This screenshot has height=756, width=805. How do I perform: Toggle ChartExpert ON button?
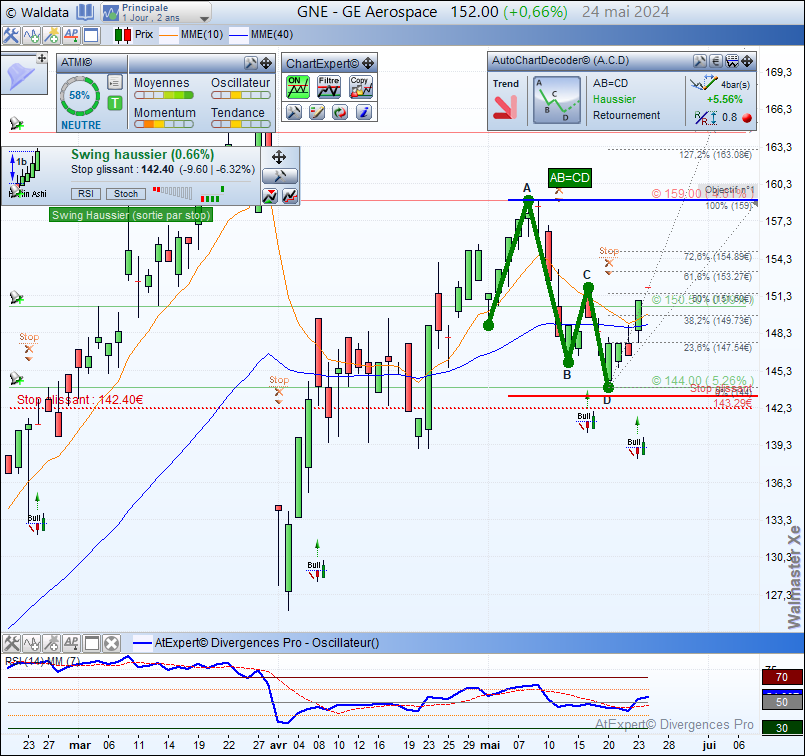[x=298, y=87]
